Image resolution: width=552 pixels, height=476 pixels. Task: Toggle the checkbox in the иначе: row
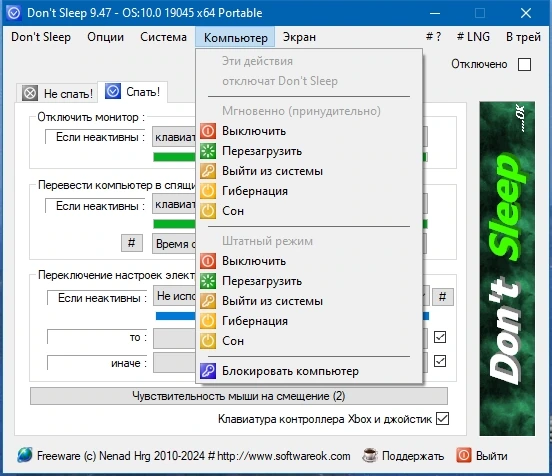click(440, 361)
